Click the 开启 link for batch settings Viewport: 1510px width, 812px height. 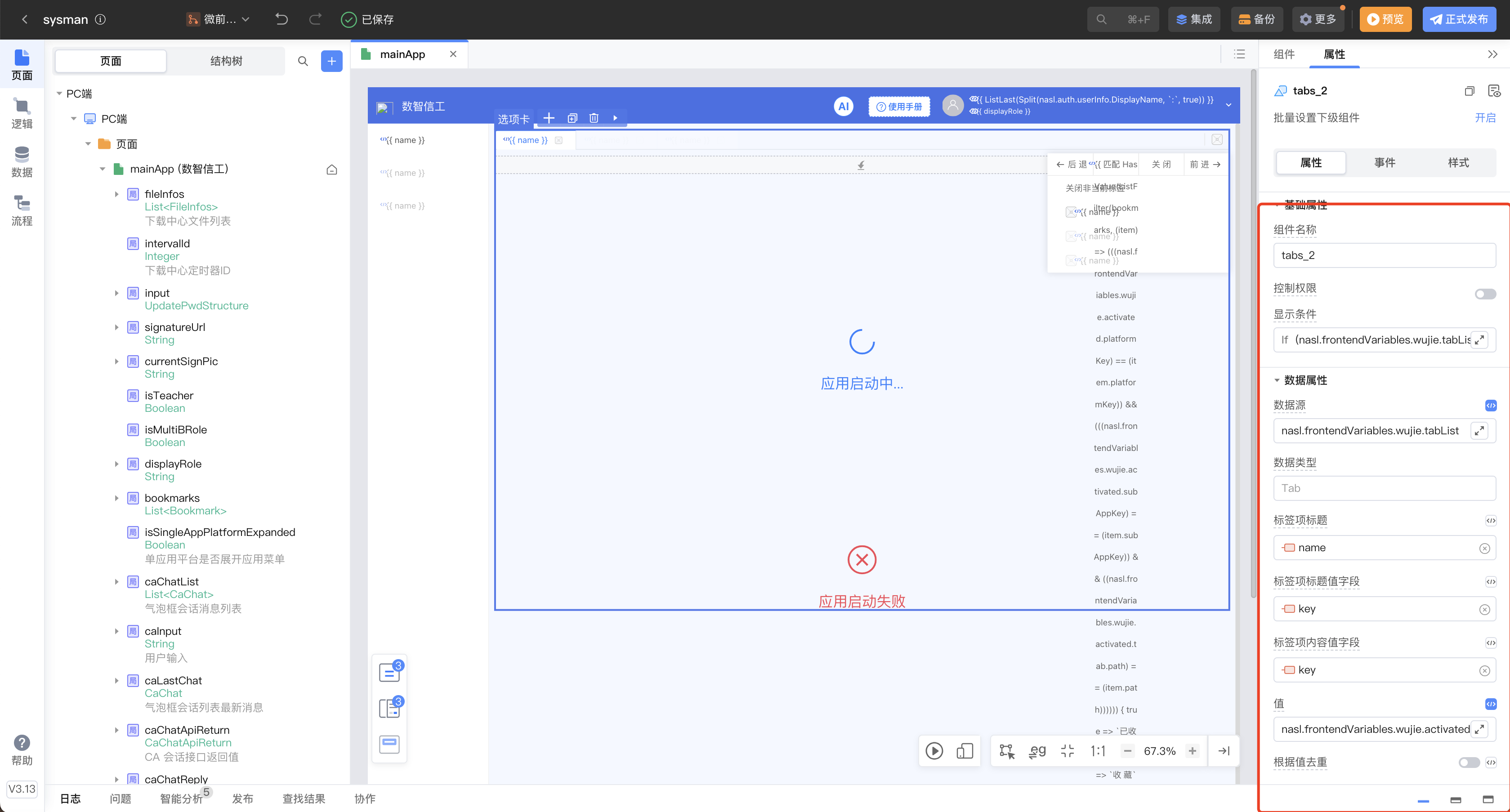(1484, 118)
